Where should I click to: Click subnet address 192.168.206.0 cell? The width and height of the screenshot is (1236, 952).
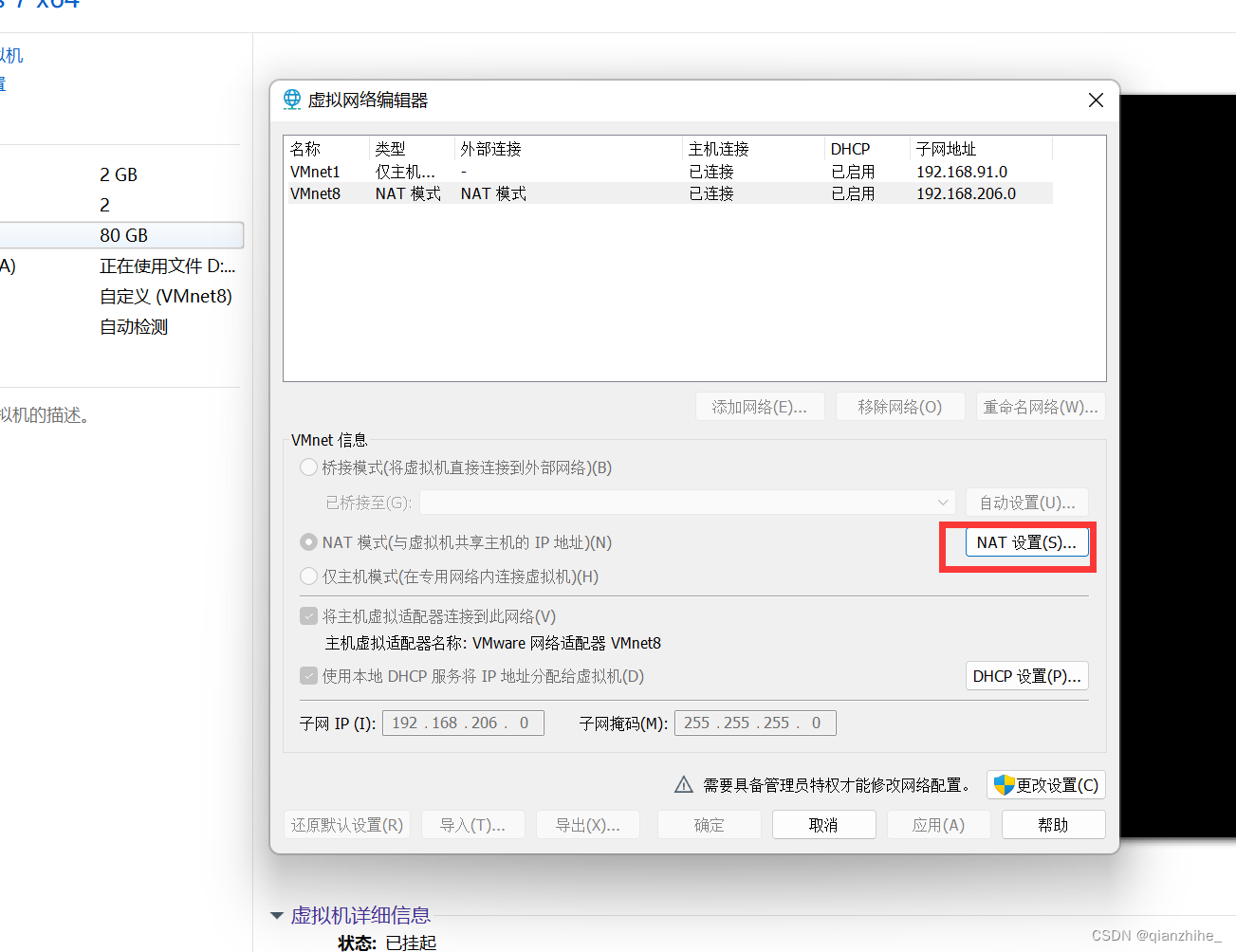966,193
